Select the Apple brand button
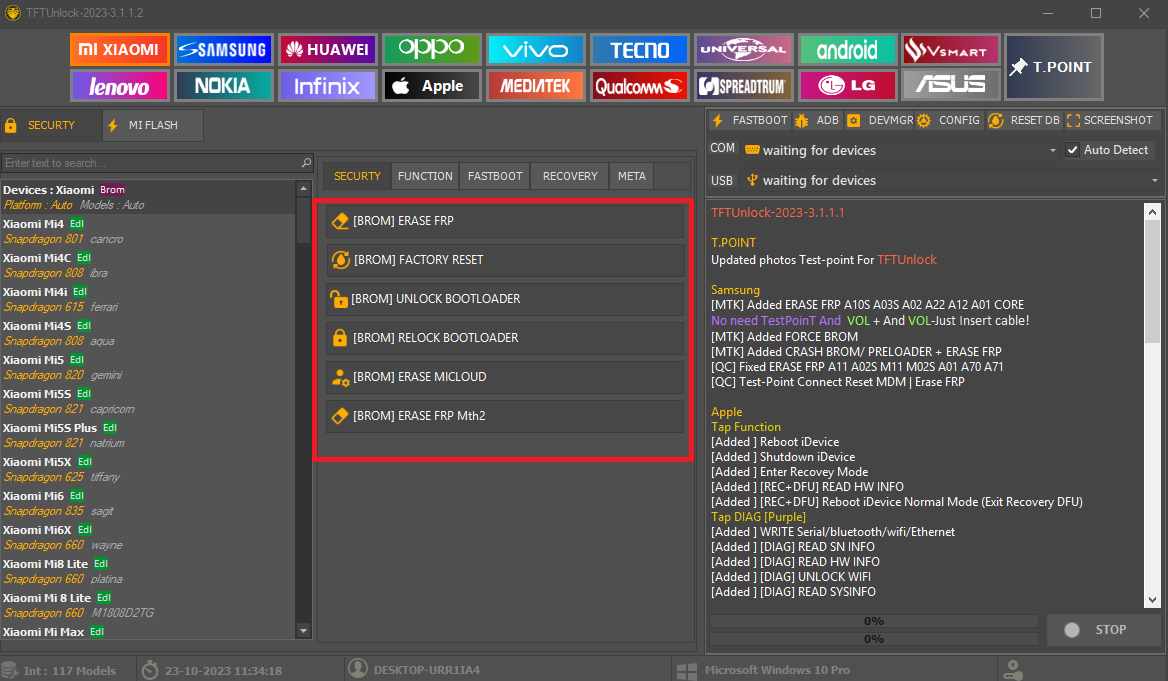 (x=431, y=86)
